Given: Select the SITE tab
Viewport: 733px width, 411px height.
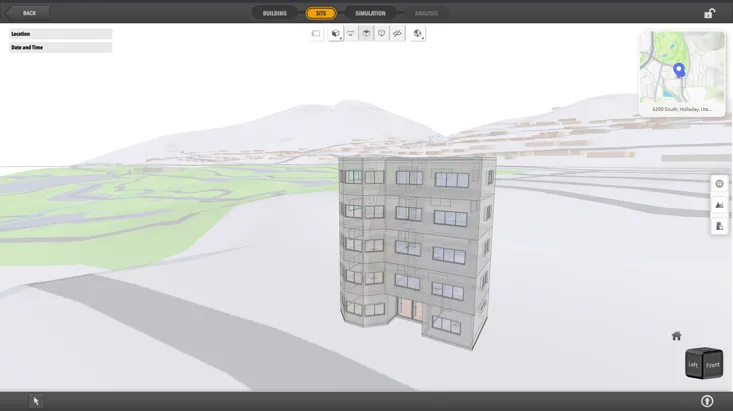Looking at the screenshot, I should (321, 13).
